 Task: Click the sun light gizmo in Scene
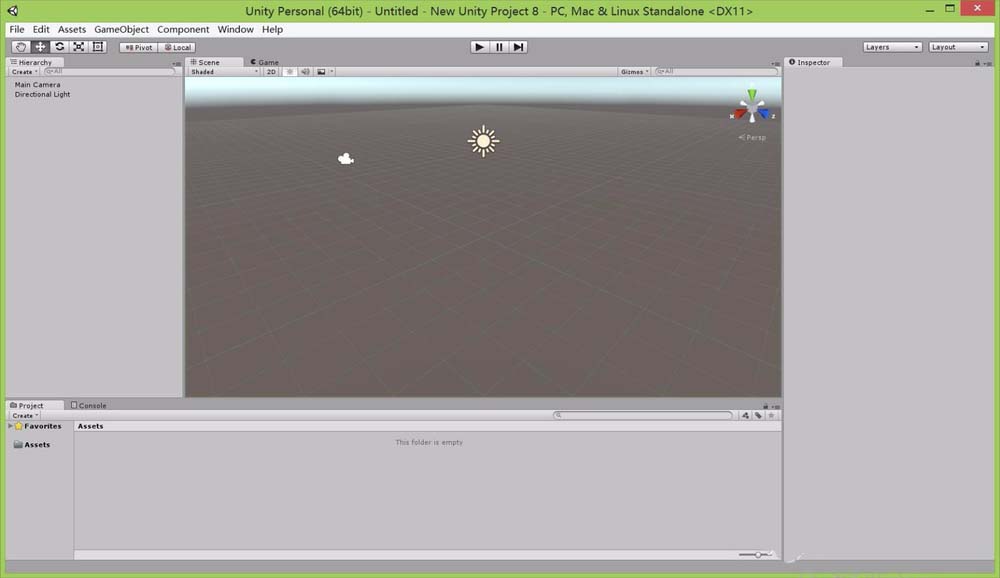(483, 141)
